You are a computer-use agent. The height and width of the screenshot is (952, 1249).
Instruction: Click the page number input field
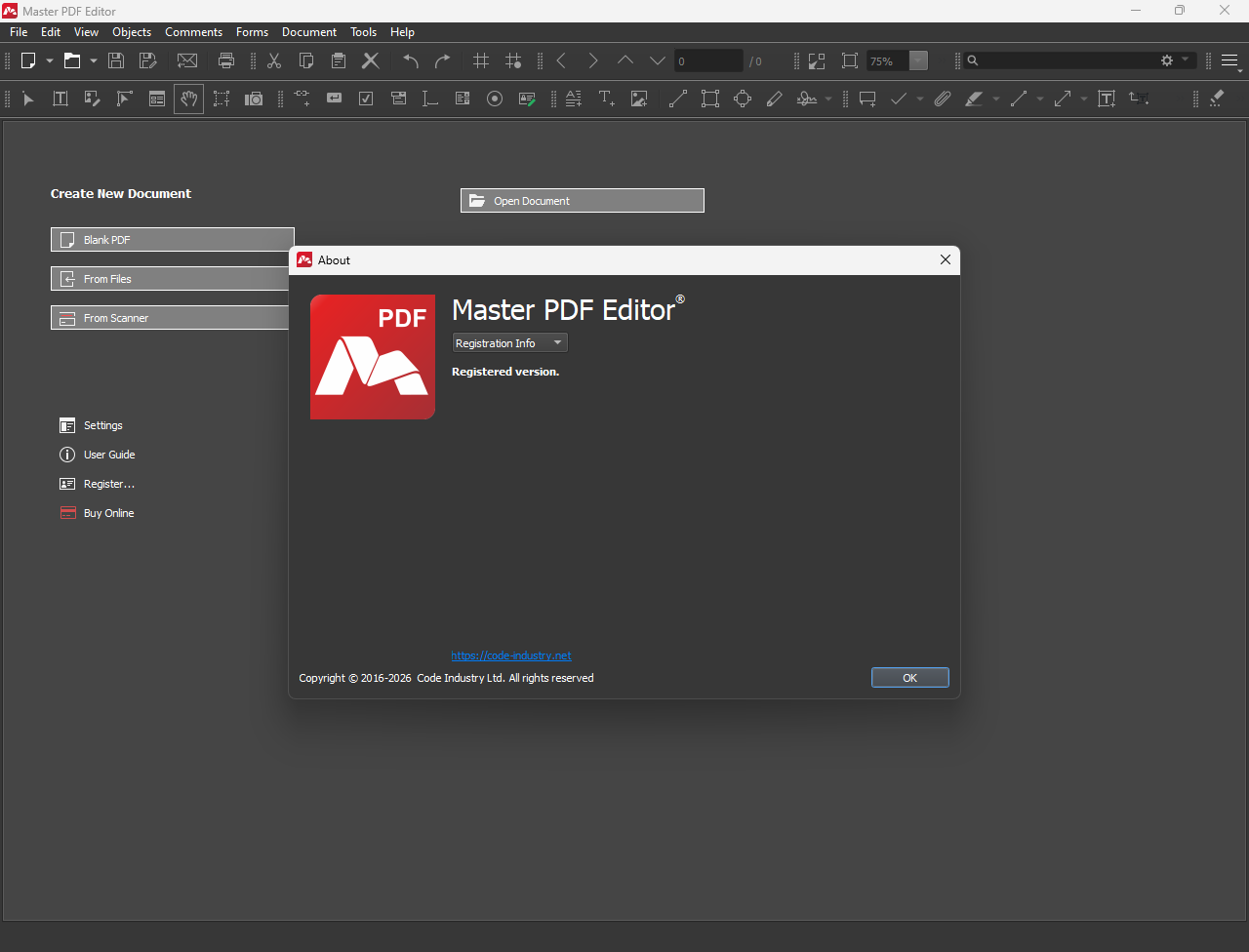pyautogui.click(x=708, y=60)
